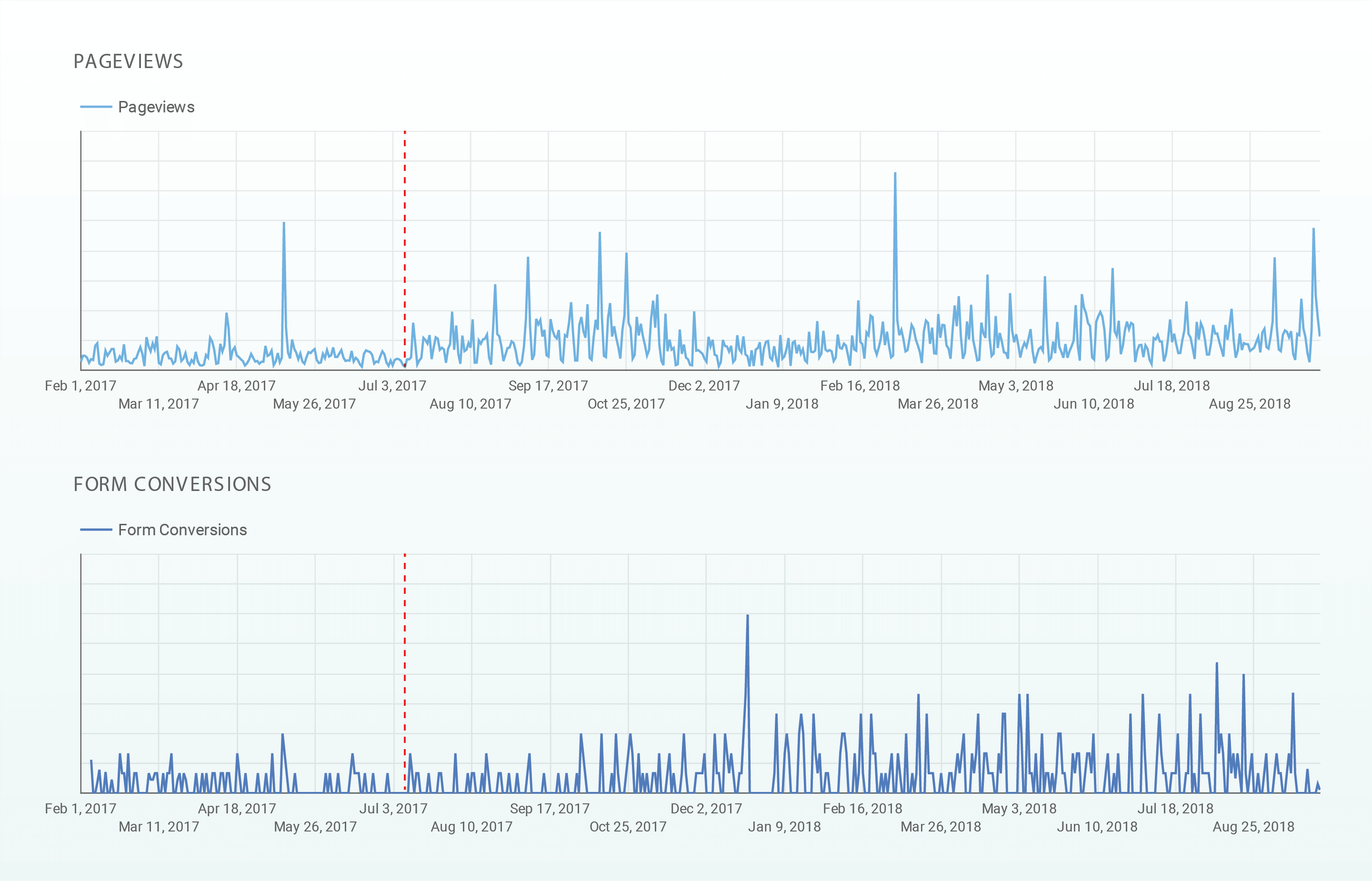Click the Oct 25, 2017 label under Pageviews
Viewport: 1372px width, 881px height.
[626, 404]
